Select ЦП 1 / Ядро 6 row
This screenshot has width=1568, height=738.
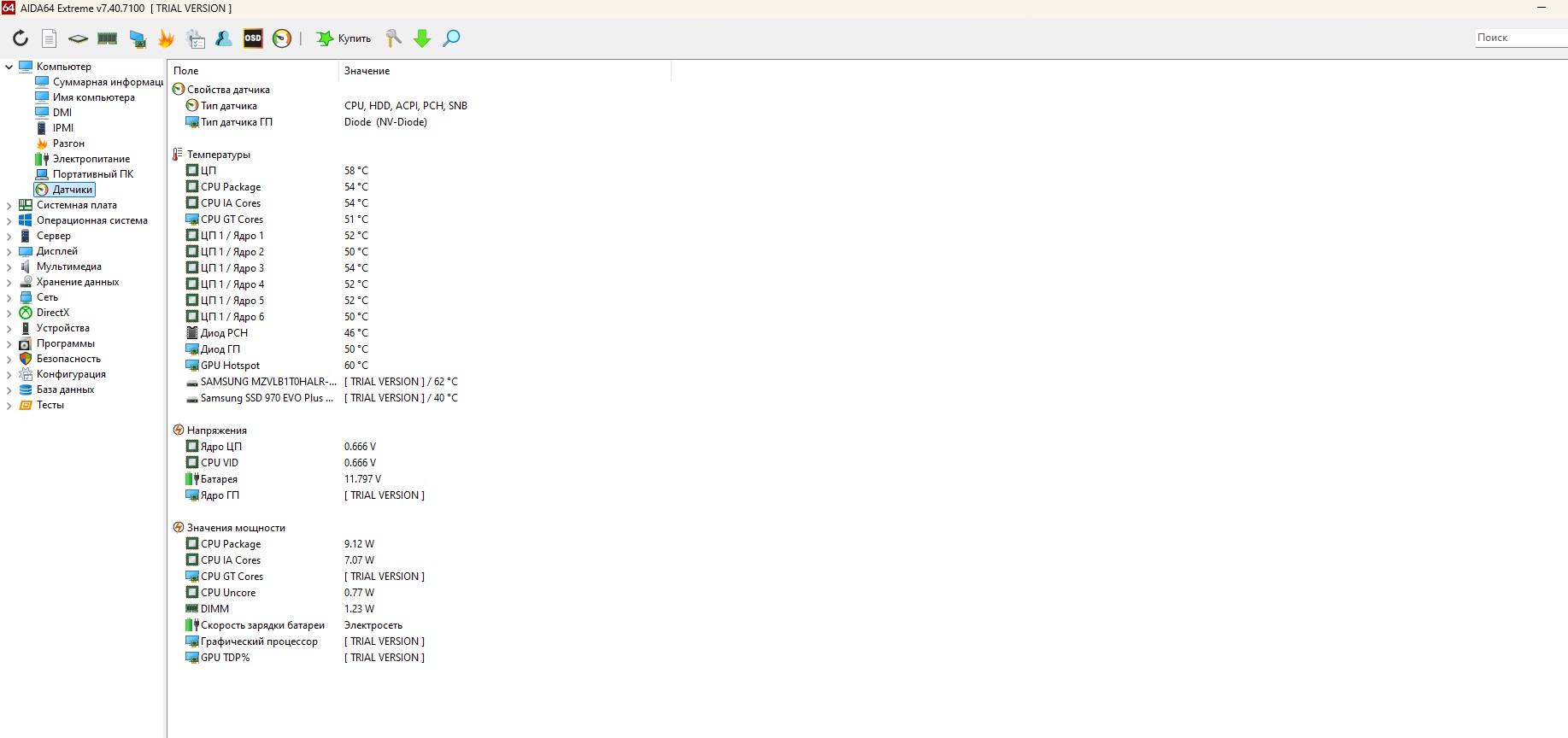pyautogui.click(x=232, y=317)
